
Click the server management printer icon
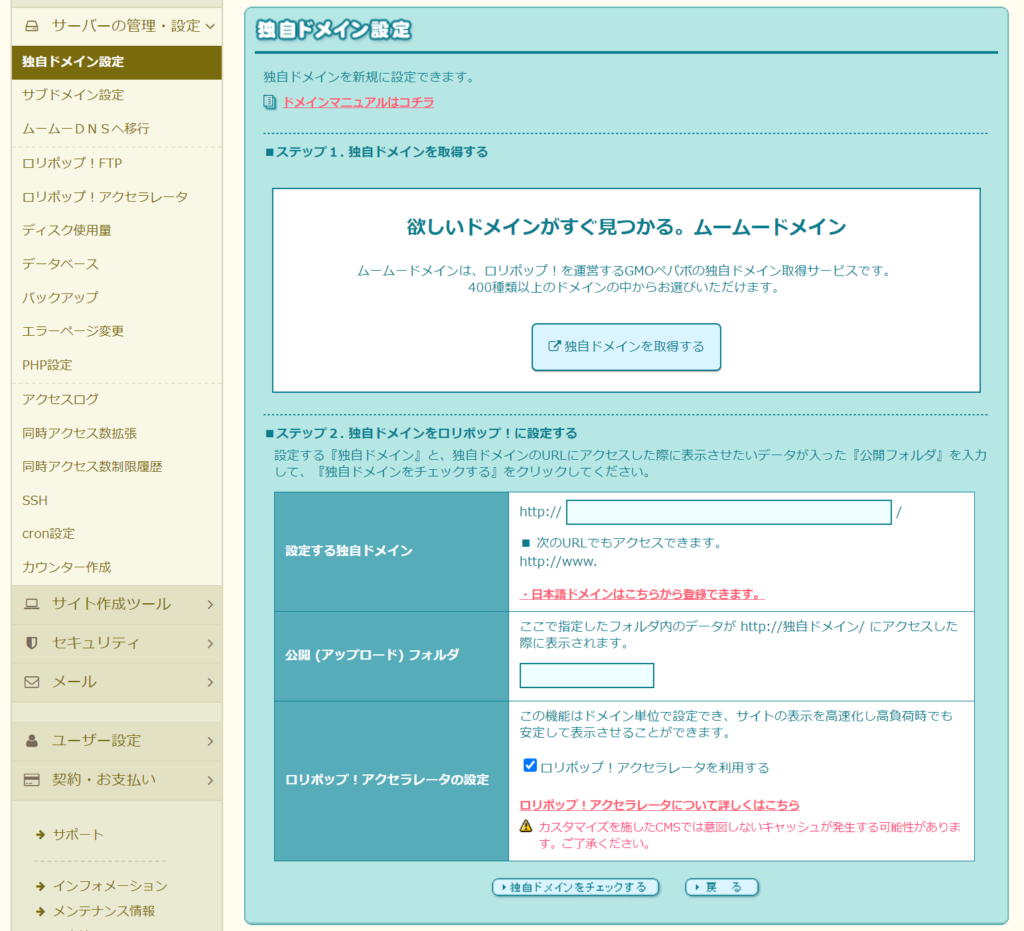pos(31,26)
